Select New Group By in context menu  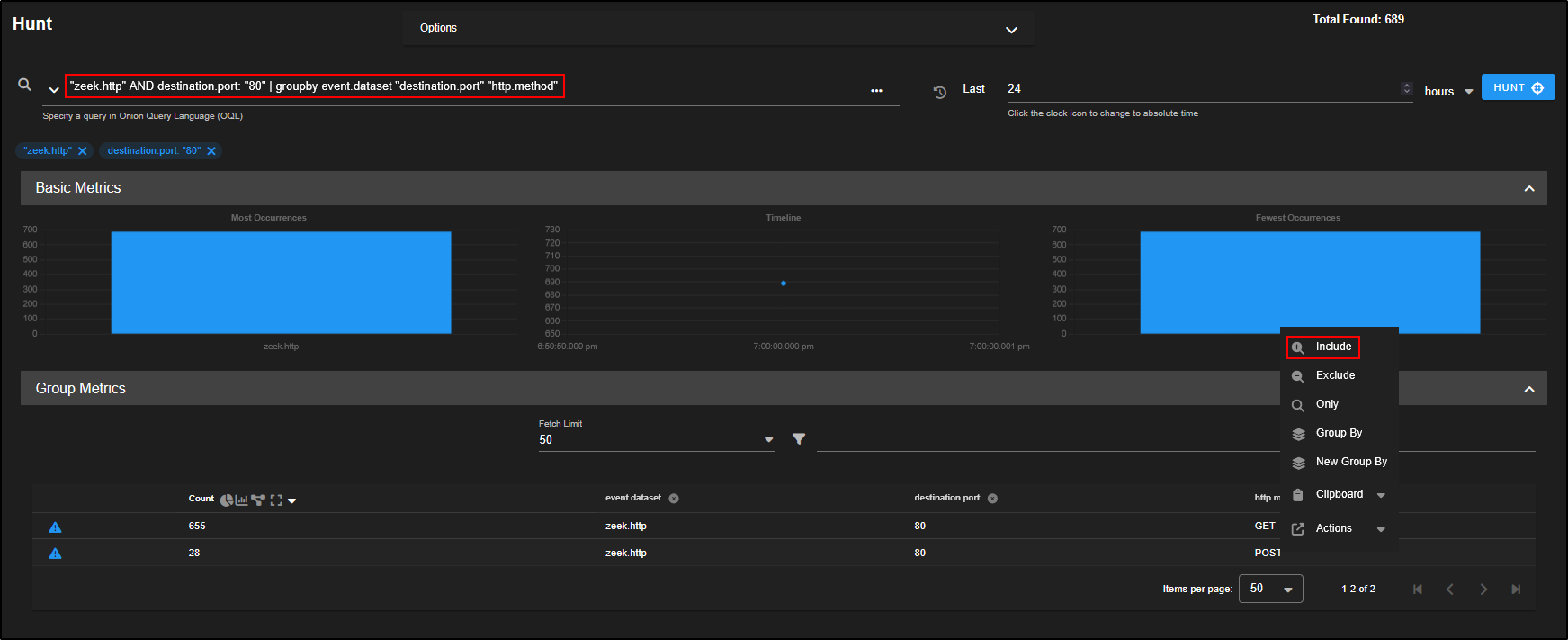[x=1350, y=462]
